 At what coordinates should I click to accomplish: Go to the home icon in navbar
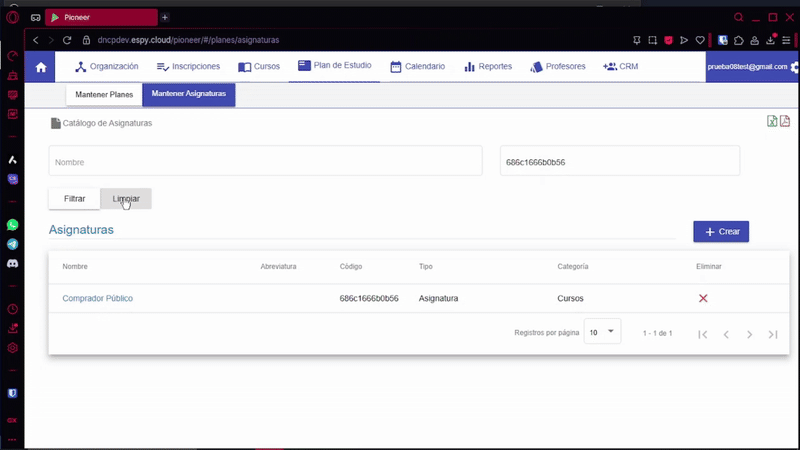tap(41, 67)
